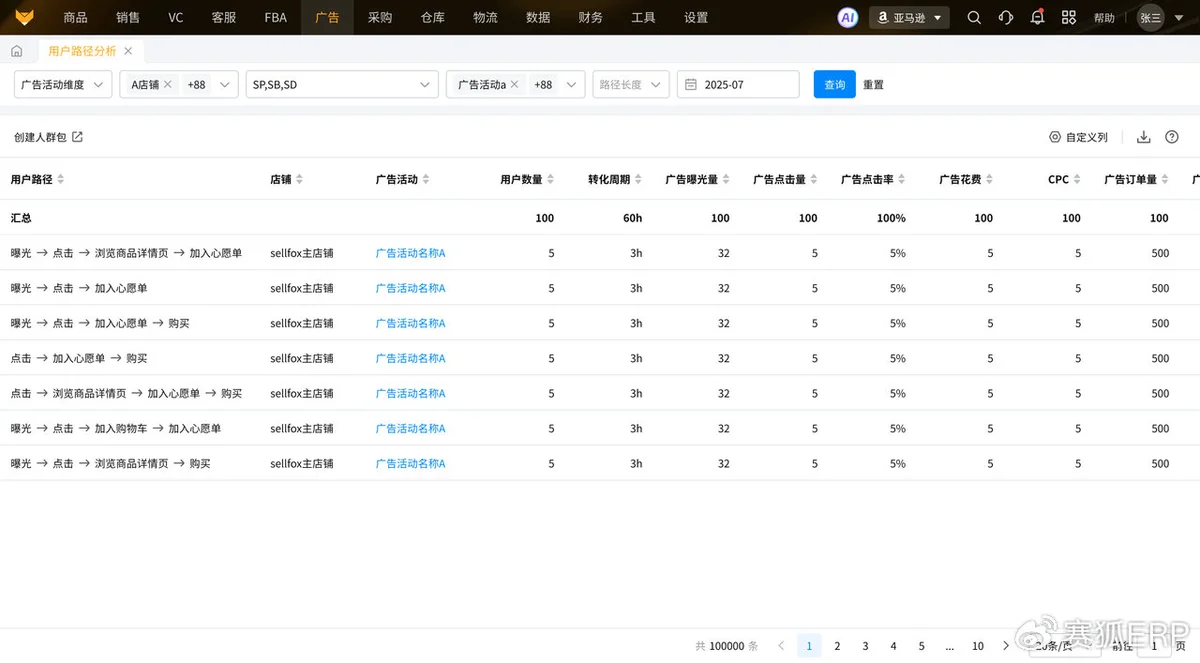Open the 广告 menu in top navigation

coord(327,17)
